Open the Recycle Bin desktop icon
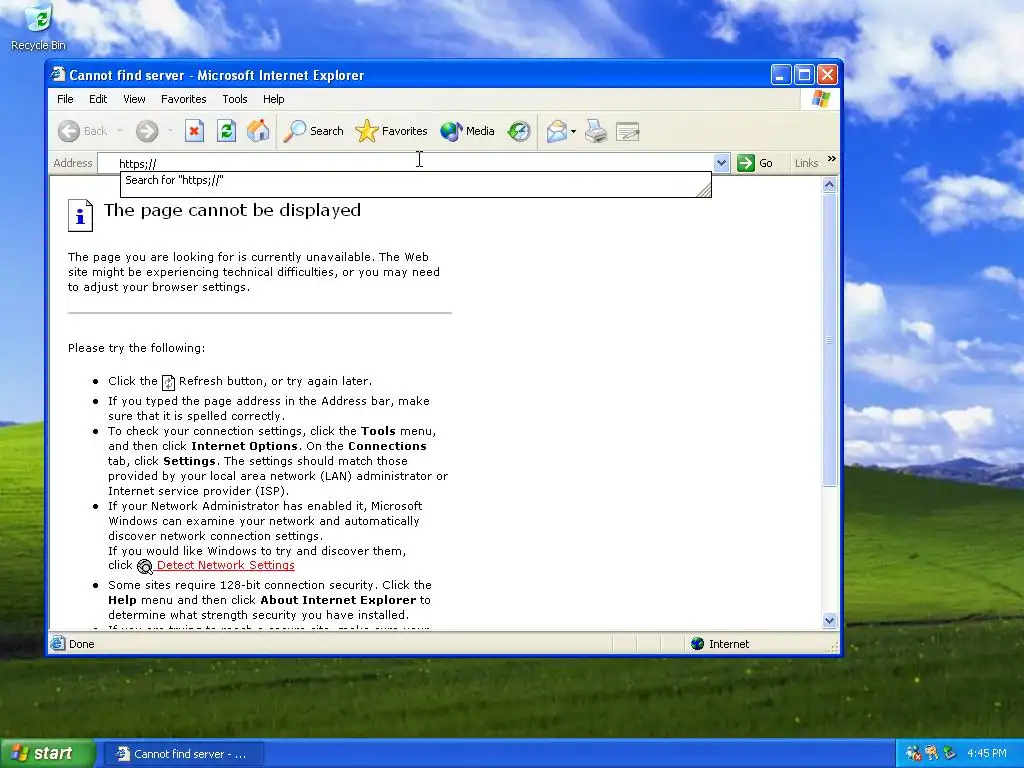 tap(39, 27)
